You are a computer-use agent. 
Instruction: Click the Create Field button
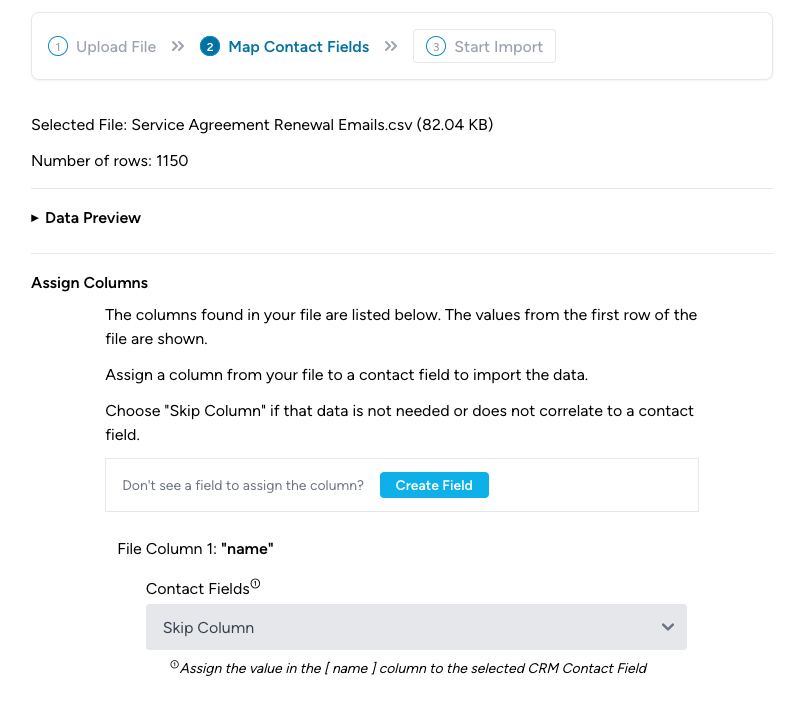434,485
